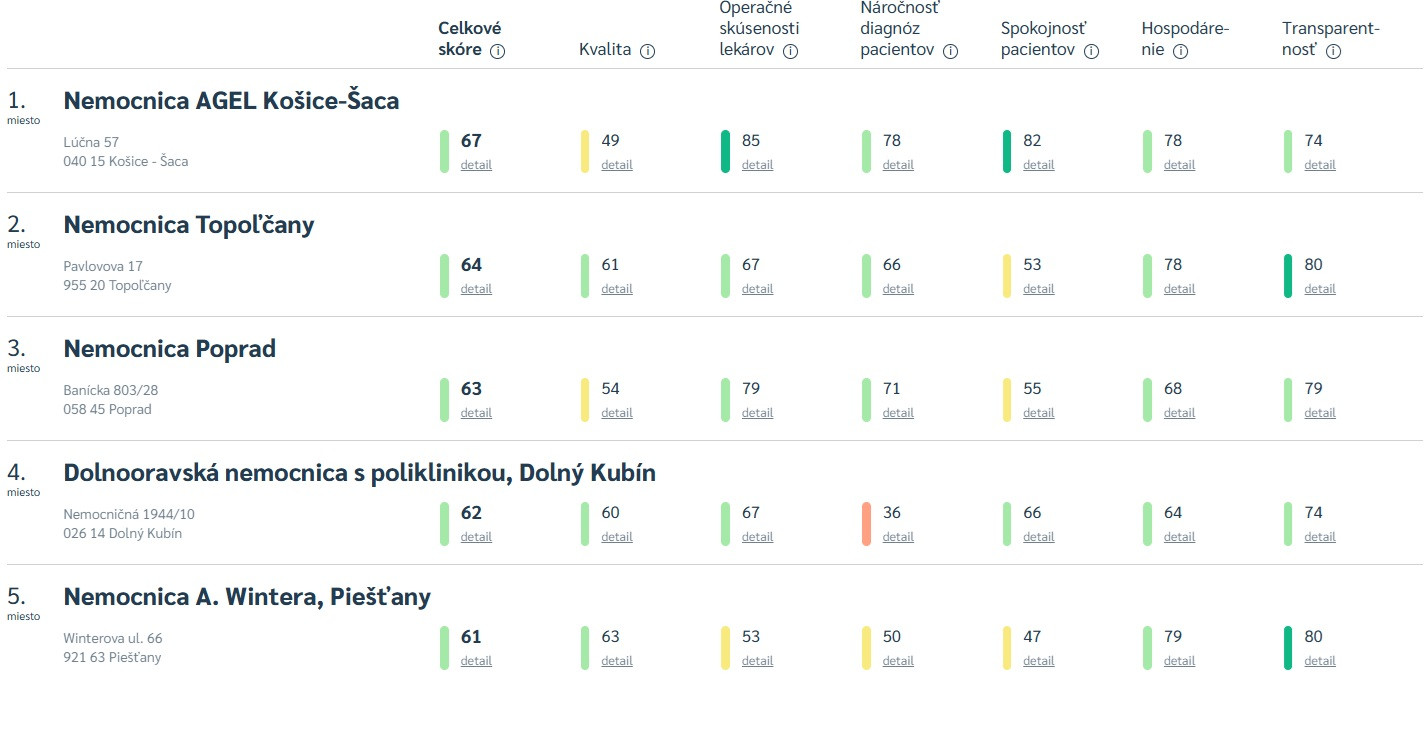1425x736 pixels.
Task: View detail under Poprad doctors' experience 79
Action: (x=757, y=413)
